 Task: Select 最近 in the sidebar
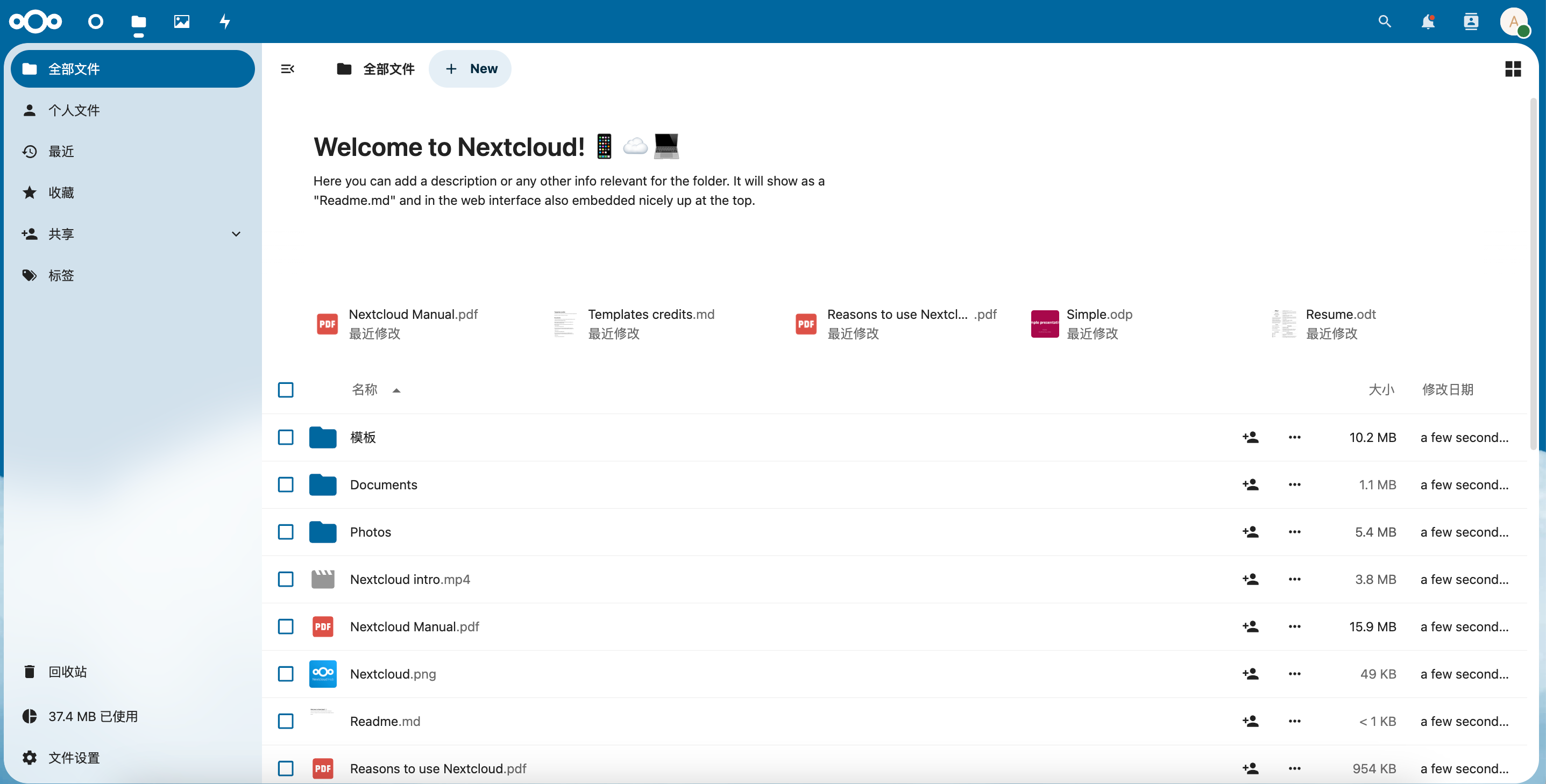pos(133,152)
